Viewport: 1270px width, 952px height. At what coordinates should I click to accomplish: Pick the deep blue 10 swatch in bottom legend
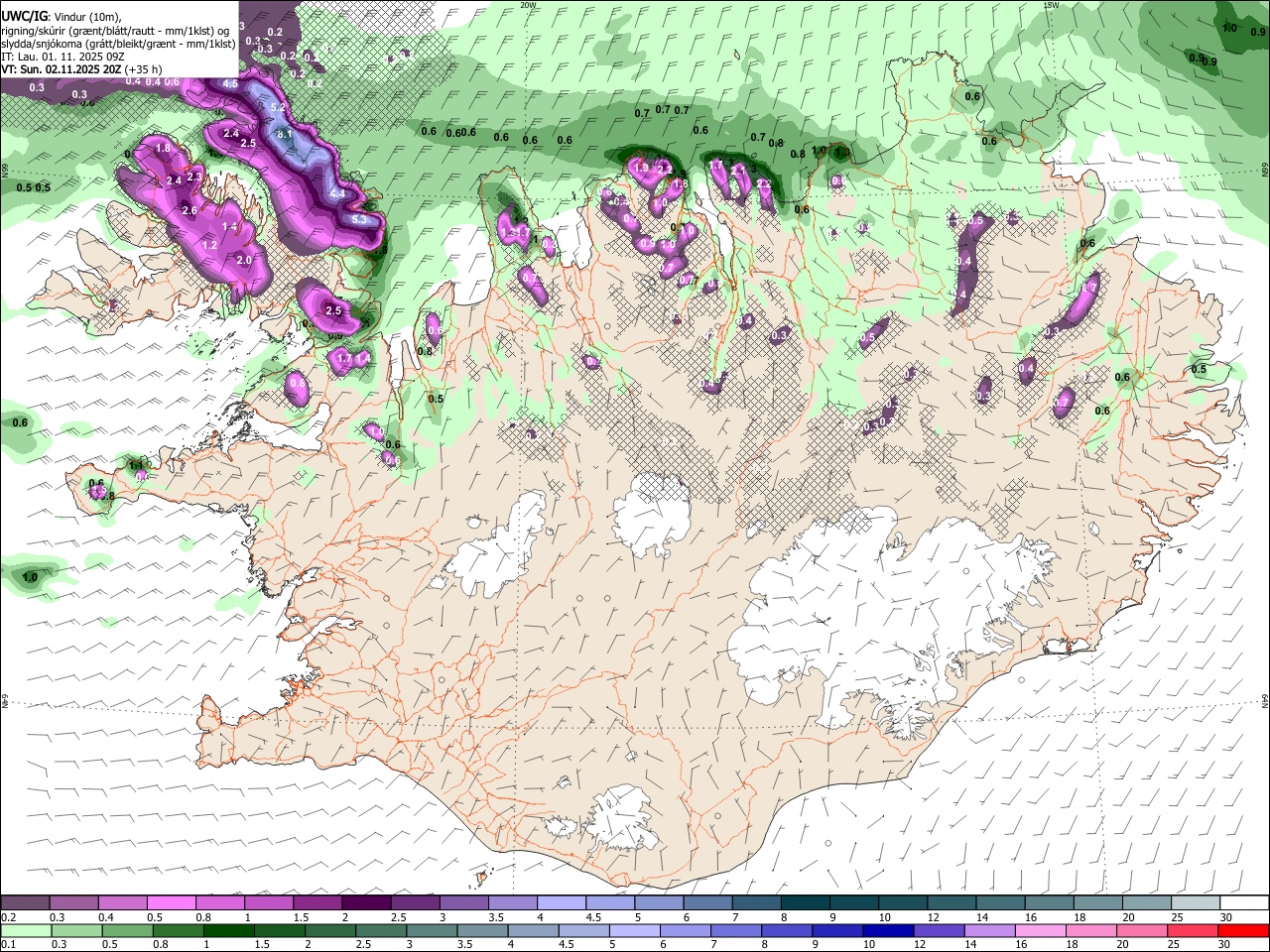[x=887, y=930]
